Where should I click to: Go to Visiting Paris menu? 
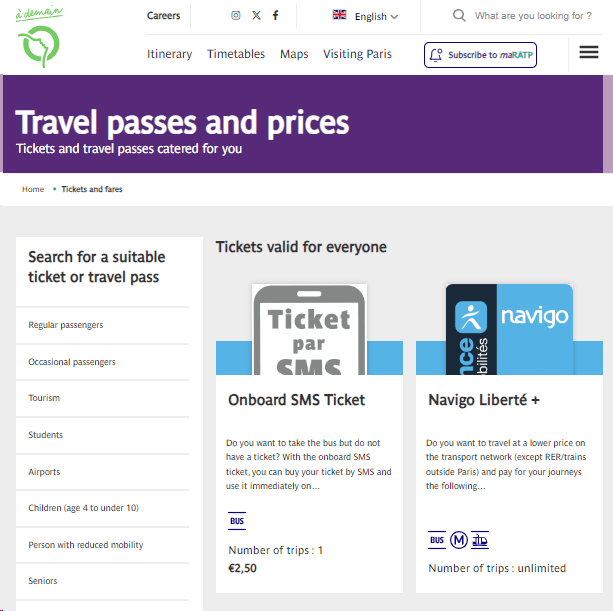pyautogui.click(x=357, y=54)
